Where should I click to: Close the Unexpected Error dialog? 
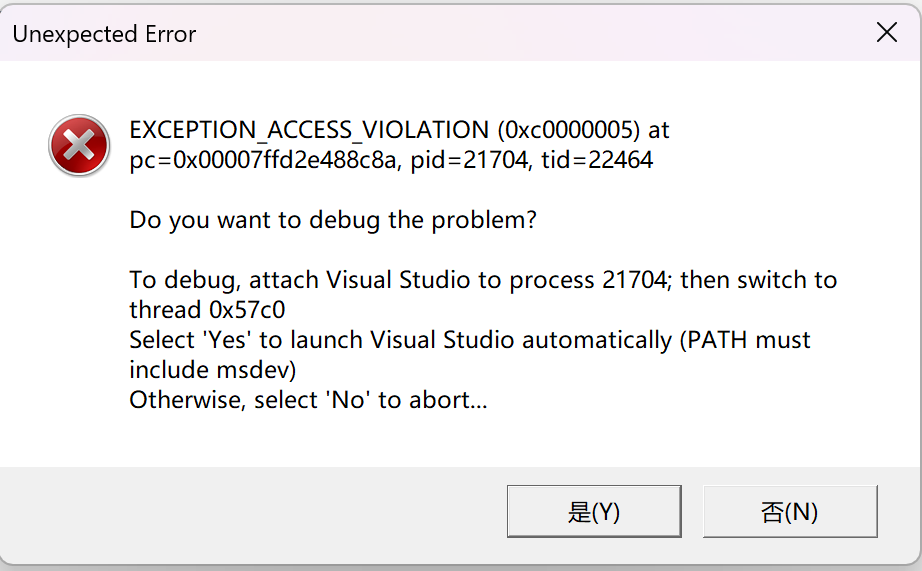pyautogui.click(x=886, y=32)
